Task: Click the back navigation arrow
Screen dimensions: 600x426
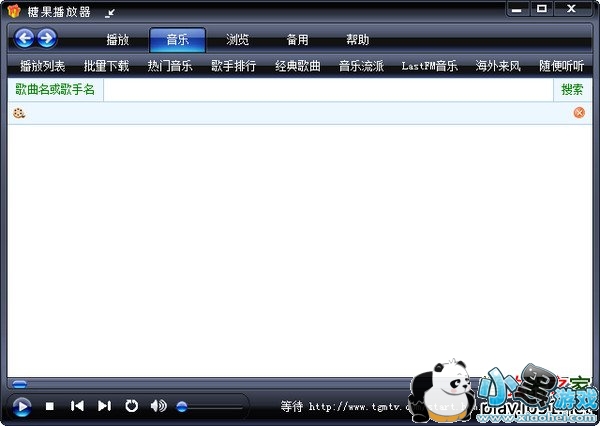Action: click(x=24, y=38)
